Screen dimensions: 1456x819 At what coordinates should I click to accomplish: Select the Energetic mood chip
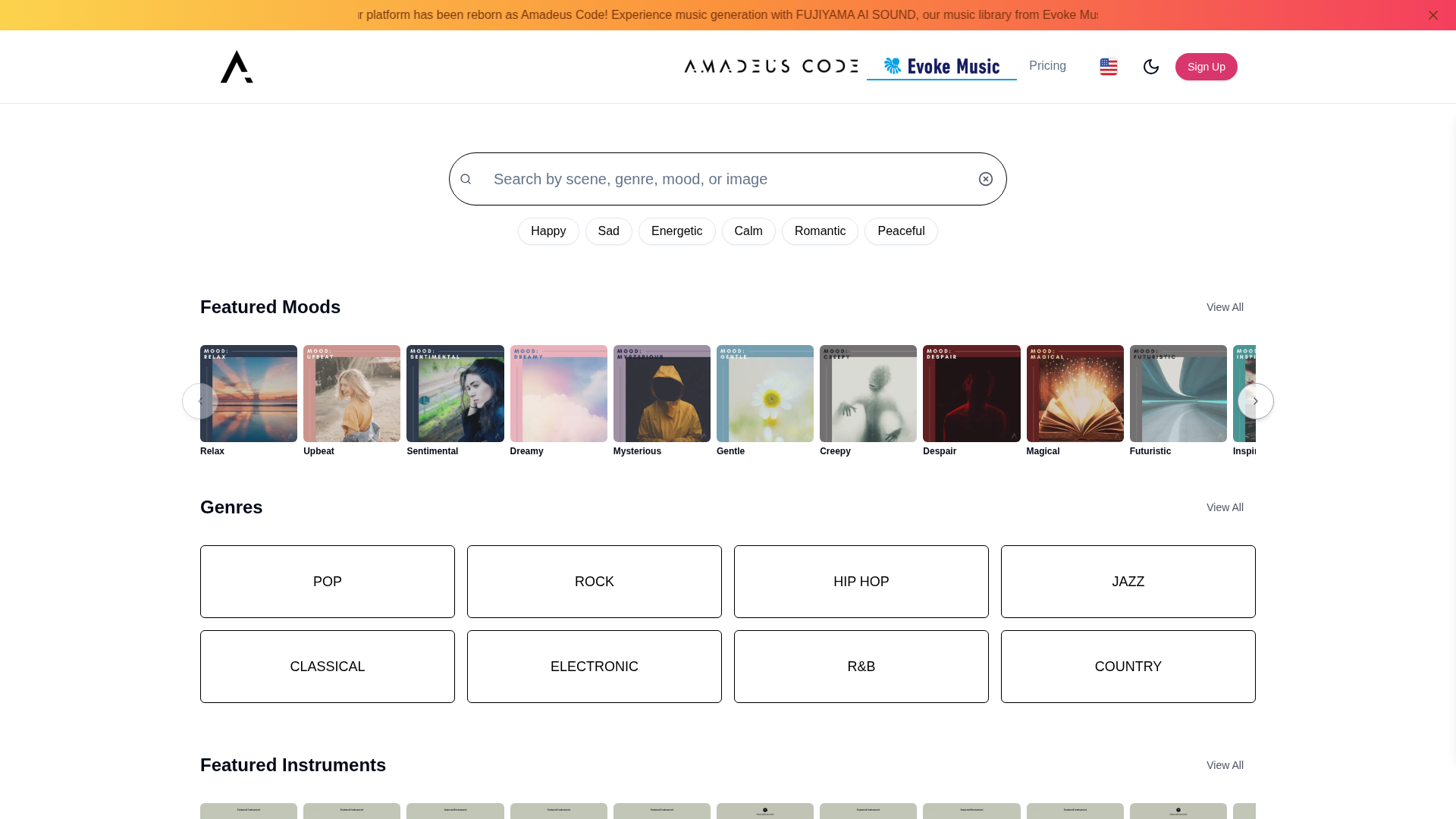click(x=676, y=231)
